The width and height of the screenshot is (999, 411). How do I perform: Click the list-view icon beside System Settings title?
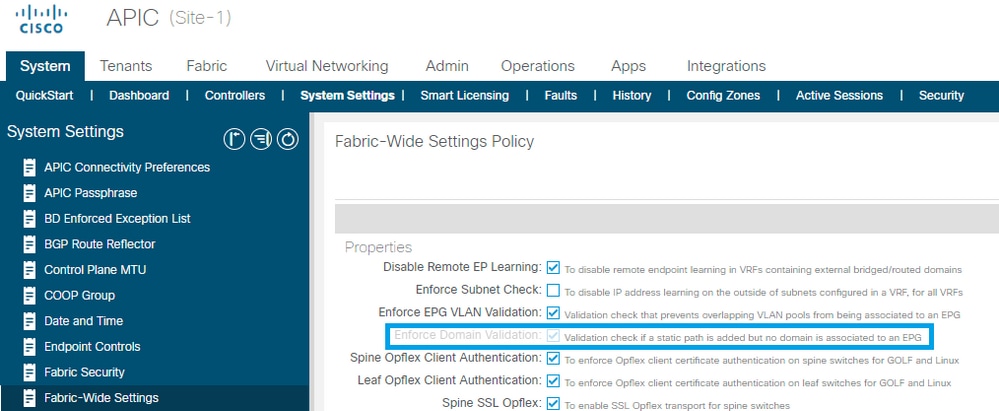[x=261, y=139]
